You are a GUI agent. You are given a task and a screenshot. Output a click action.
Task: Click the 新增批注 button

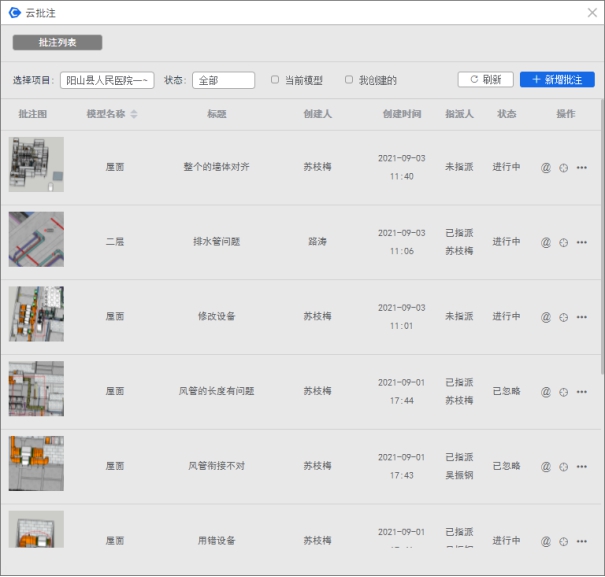click(x=557, y=80)
